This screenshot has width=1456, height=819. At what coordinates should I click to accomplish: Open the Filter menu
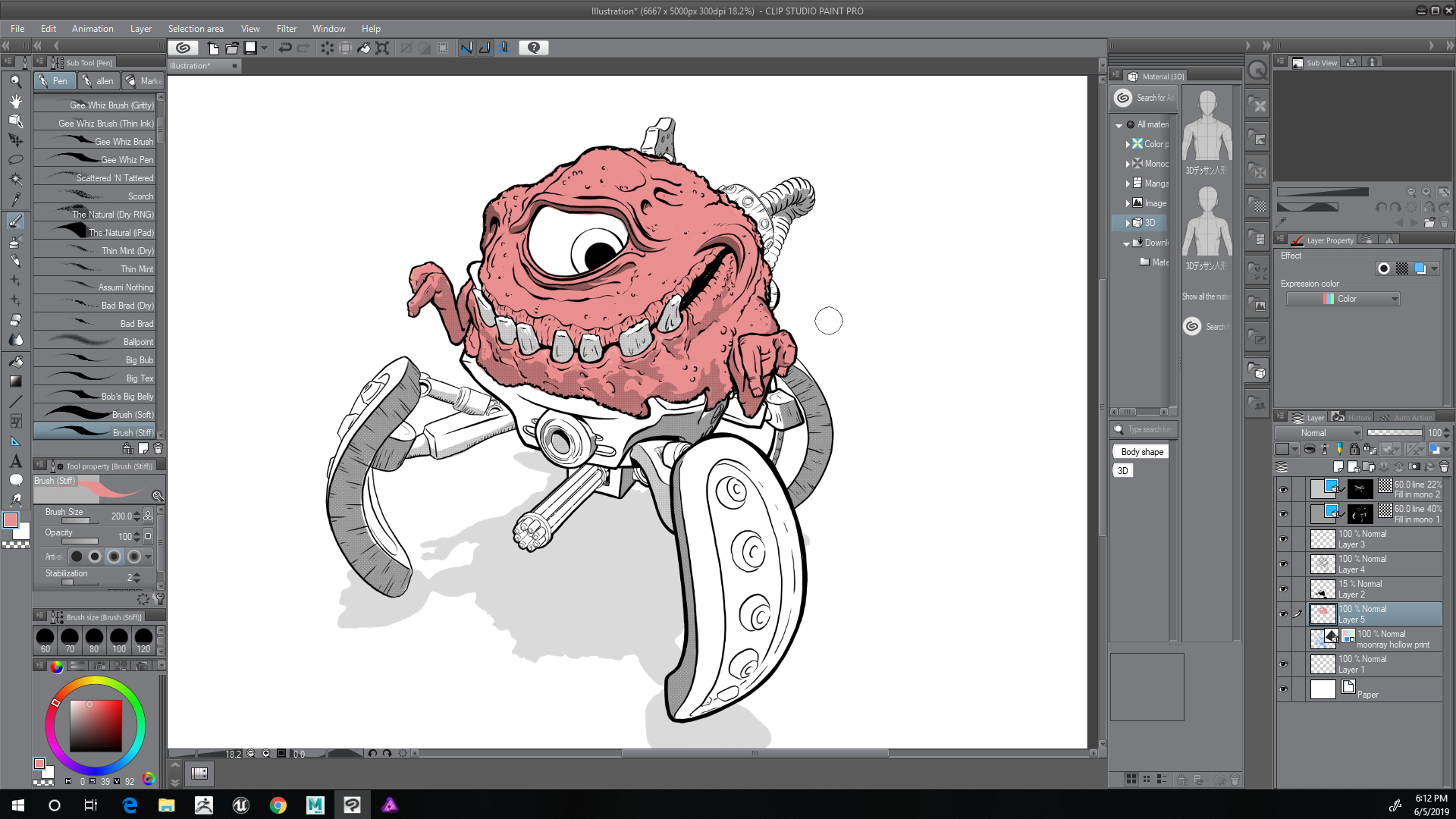[x=286, y=29]
